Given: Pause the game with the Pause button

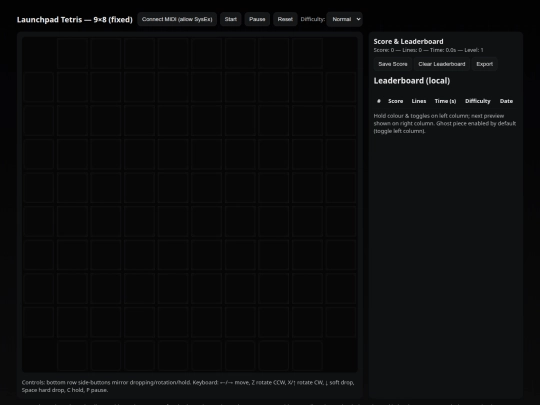Looking at the screenshot, I should (257, 19).
